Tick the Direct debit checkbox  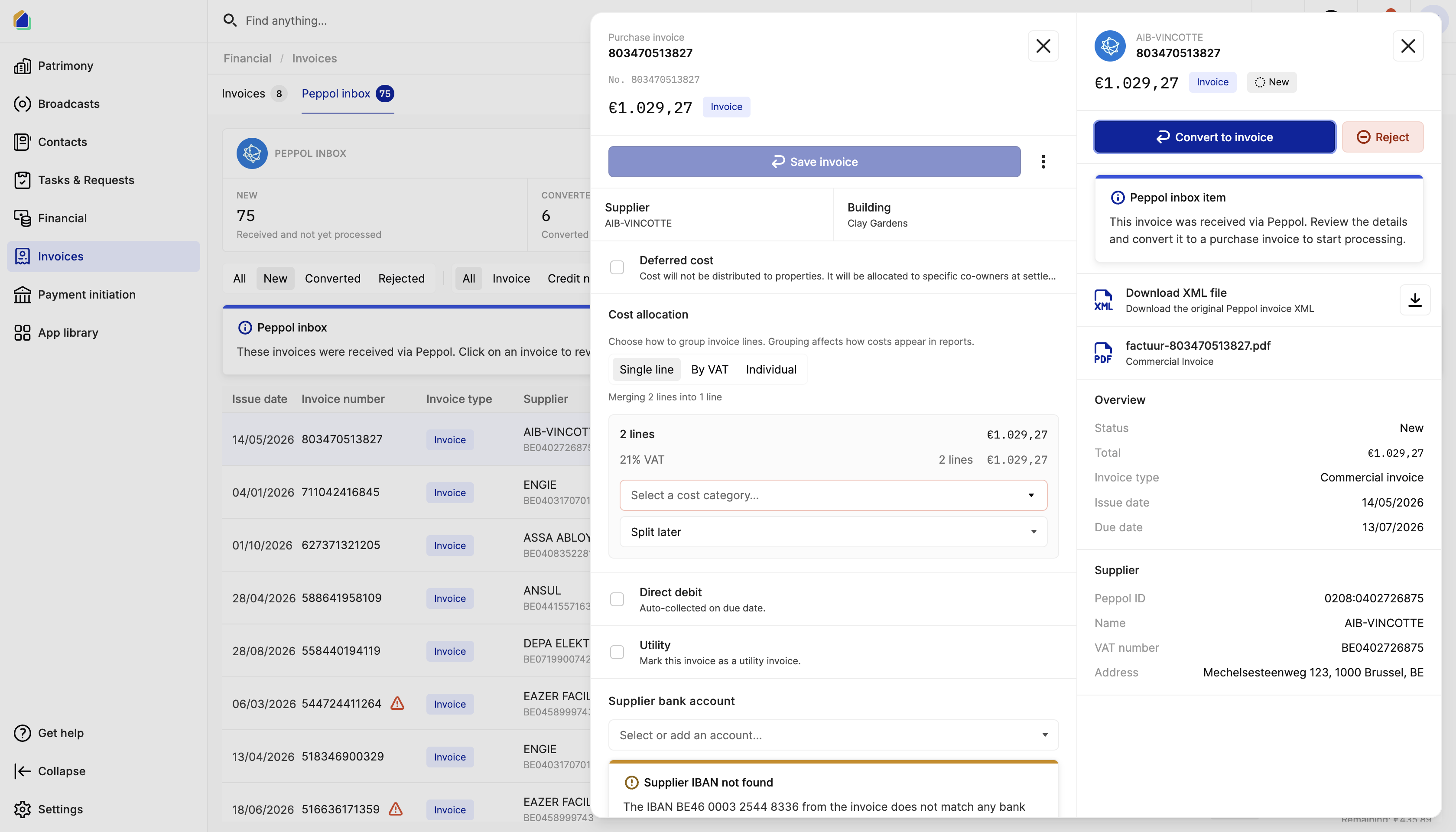(x=617, y=599)
